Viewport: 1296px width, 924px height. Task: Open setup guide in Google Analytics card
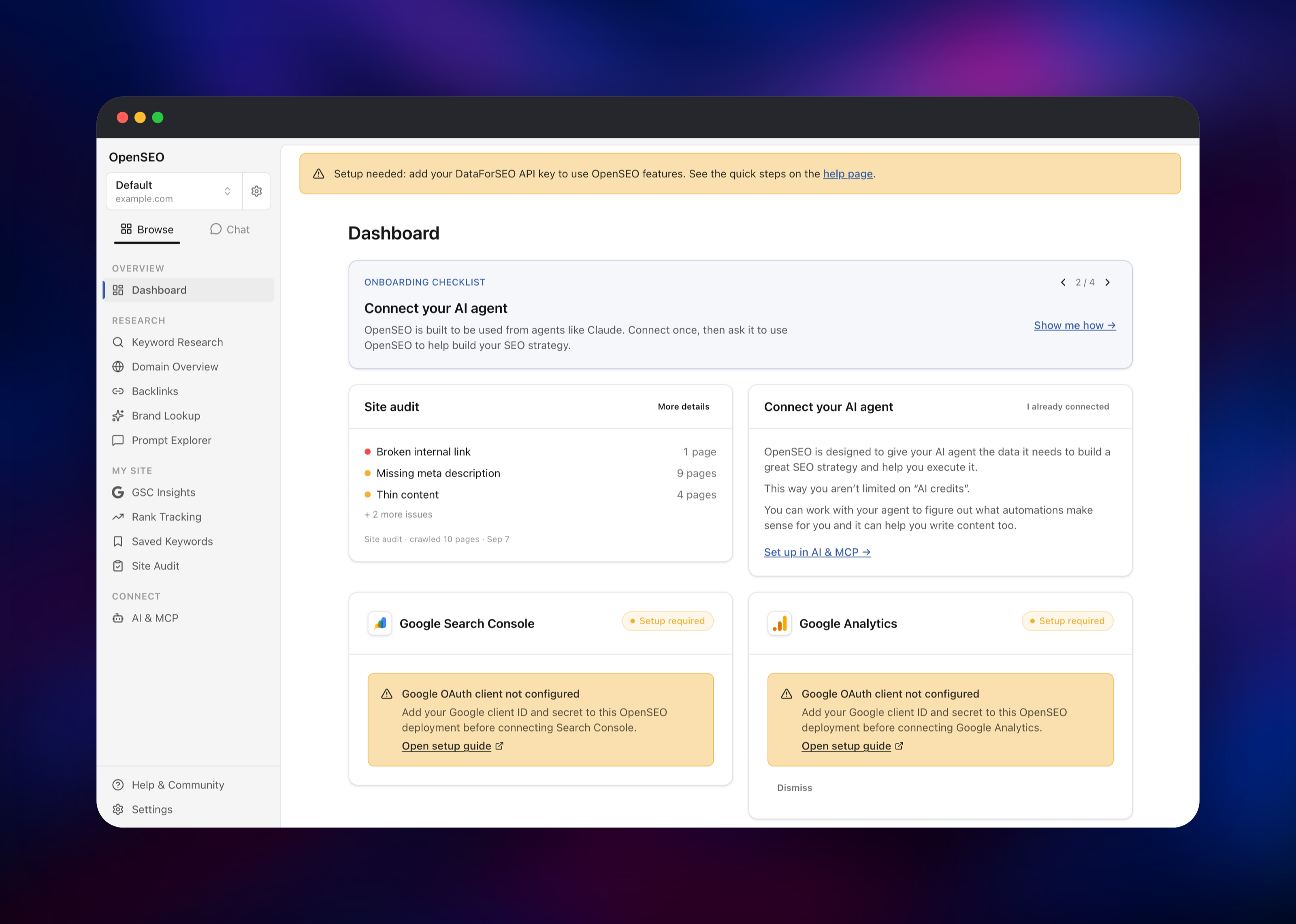pyautogui.click(x=846, y=746)
